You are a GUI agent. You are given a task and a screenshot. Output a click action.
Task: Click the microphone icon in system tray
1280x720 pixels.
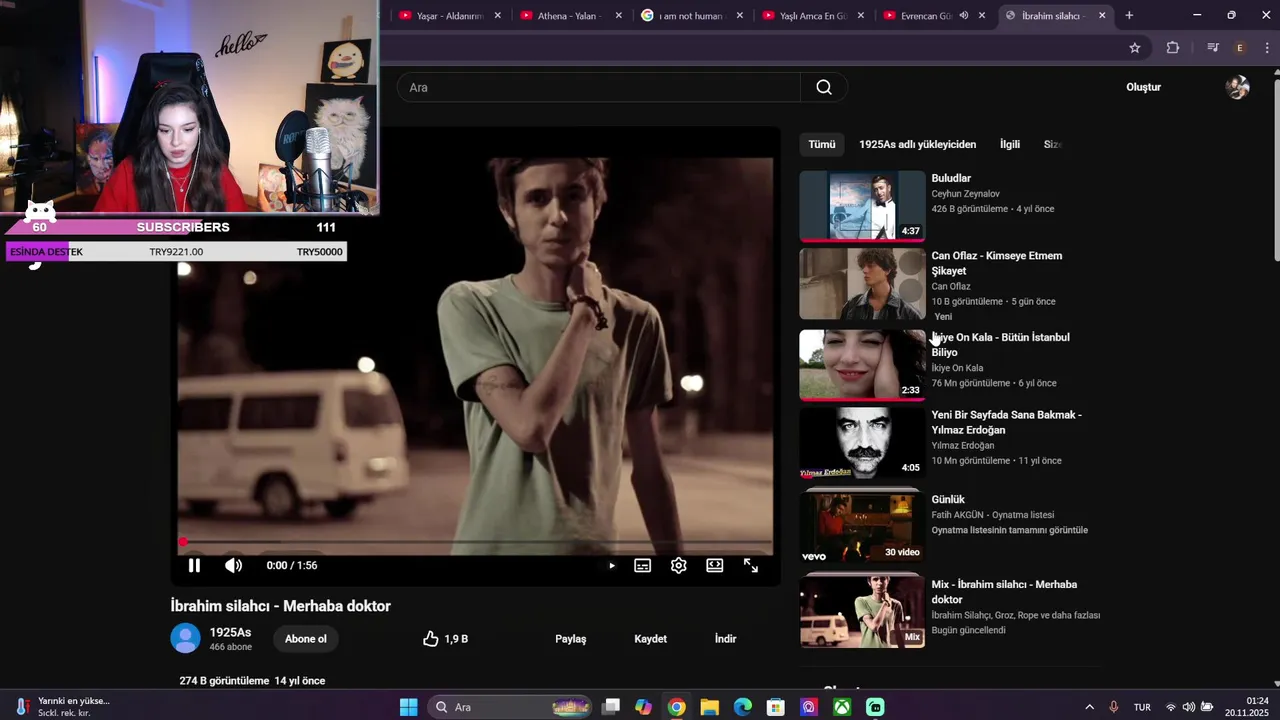point(1113,707)
